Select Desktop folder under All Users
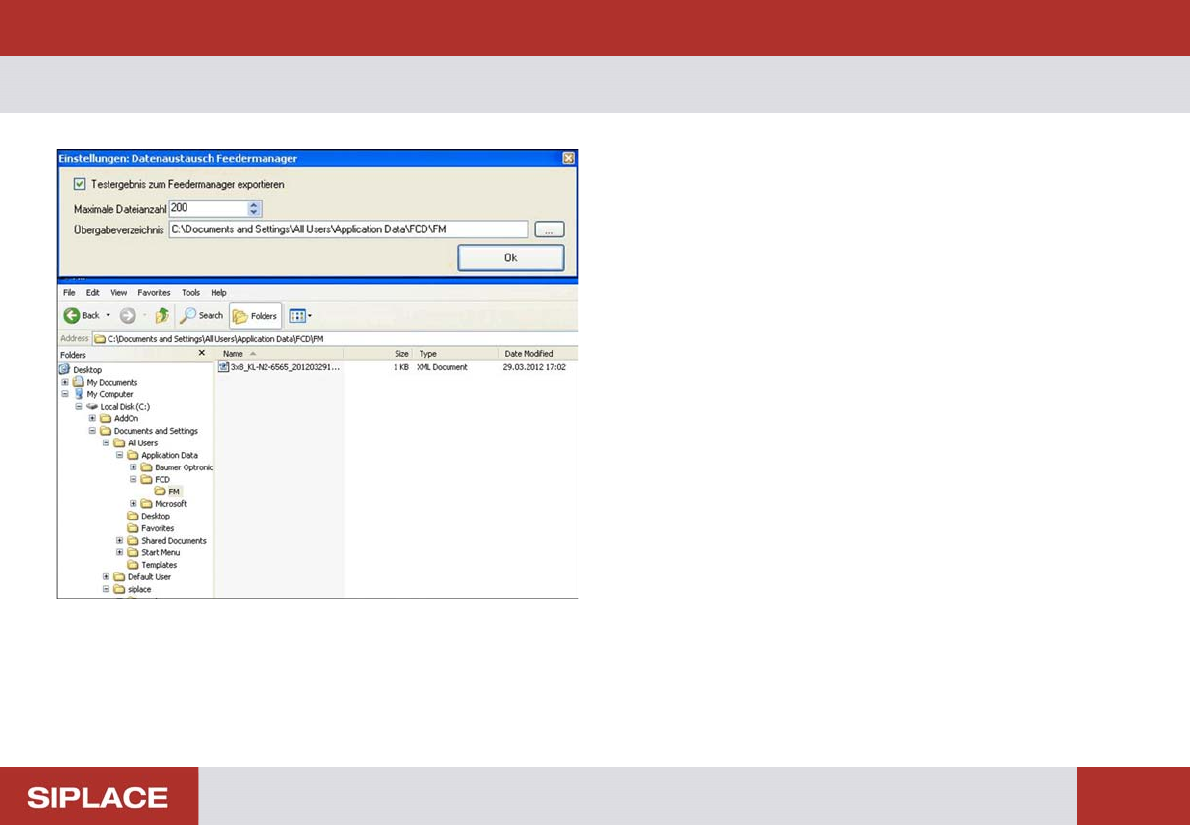Image resolution: width=1190 pixels, height=825 pixels. point(156,516)
